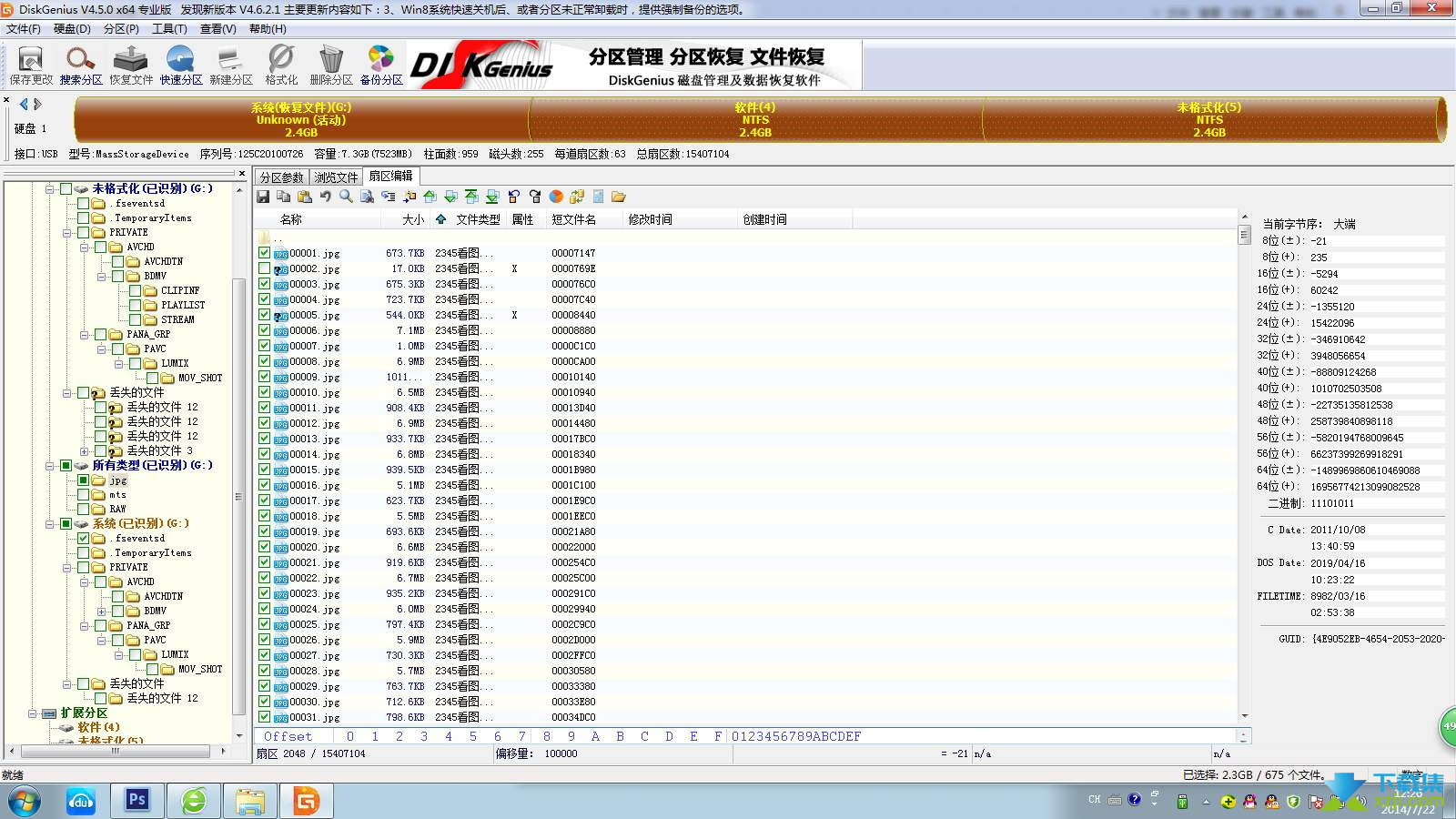Click the go-to-offset list icon
Image resolution: width=1456 pixels, height=819 pixels.
pos(389,197)
